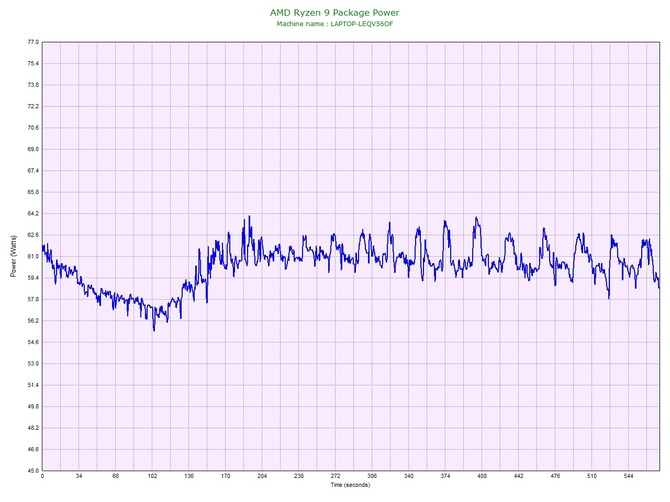Click the 0 label on the time axis
The height and width of the screenshot is (502, 670).
(x=42, y=476)
